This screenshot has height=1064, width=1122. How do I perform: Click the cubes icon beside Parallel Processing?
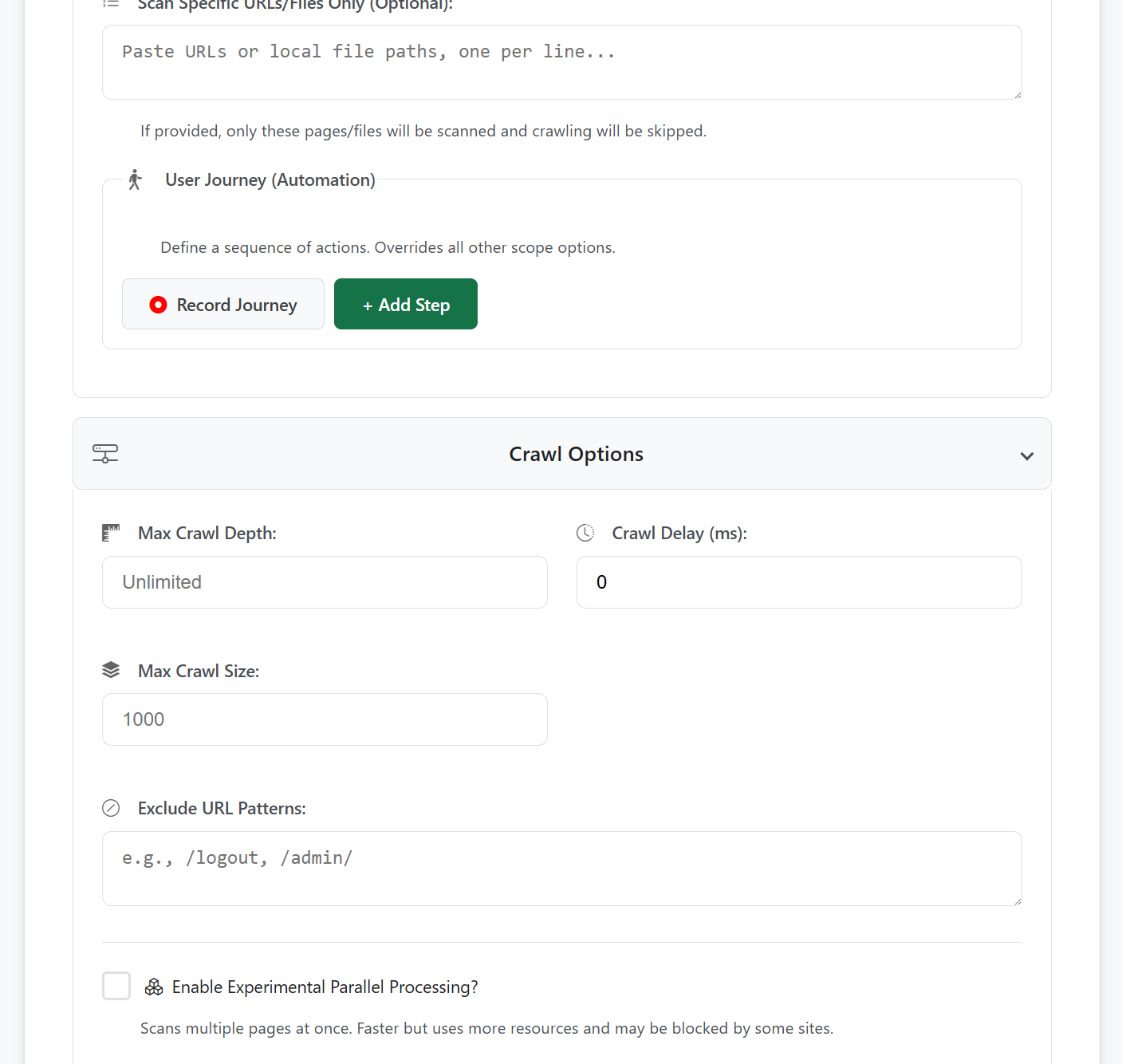(154, 987)
